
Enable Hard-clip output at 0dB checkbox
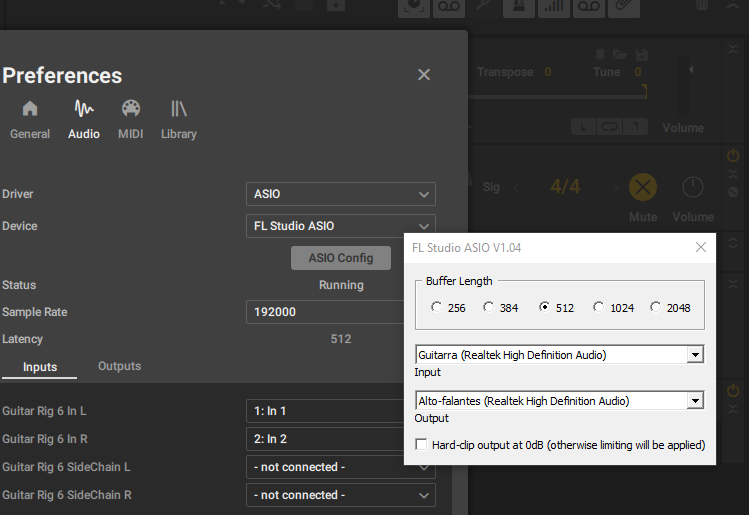click(x=421, y=445)
